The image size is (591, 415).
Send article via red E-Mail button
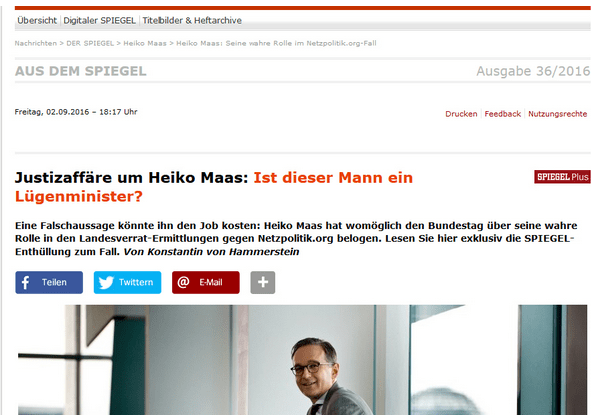pos(206,282)
